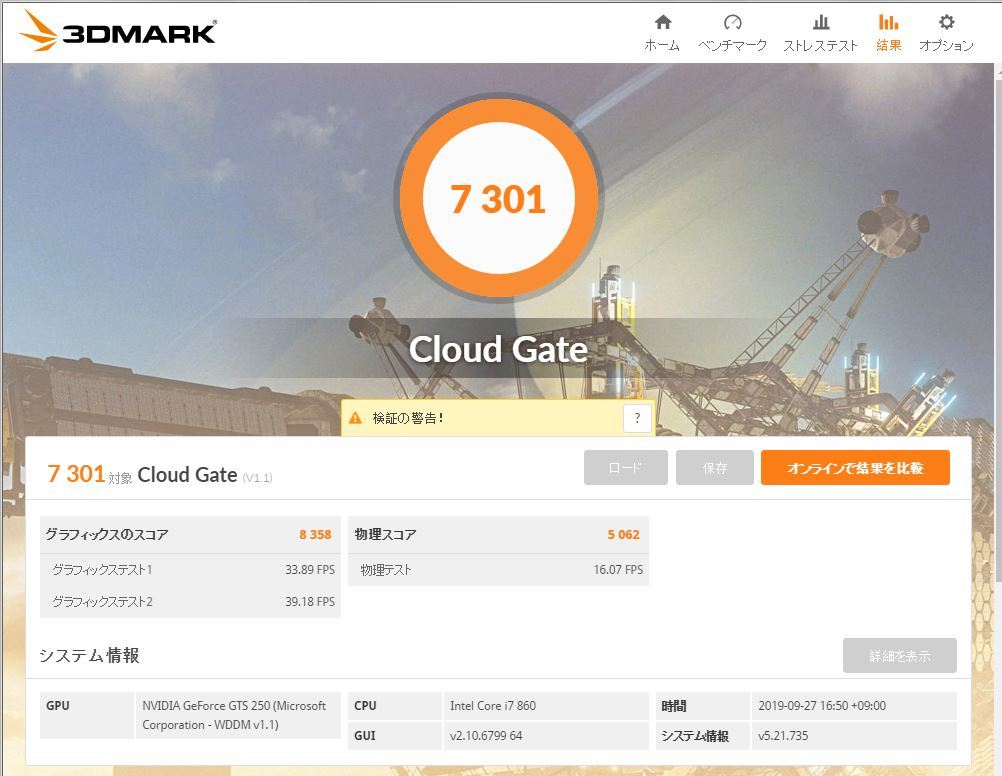Click the stress test bar chart icon
The image size is (1002, 776).
click(821, 22)
